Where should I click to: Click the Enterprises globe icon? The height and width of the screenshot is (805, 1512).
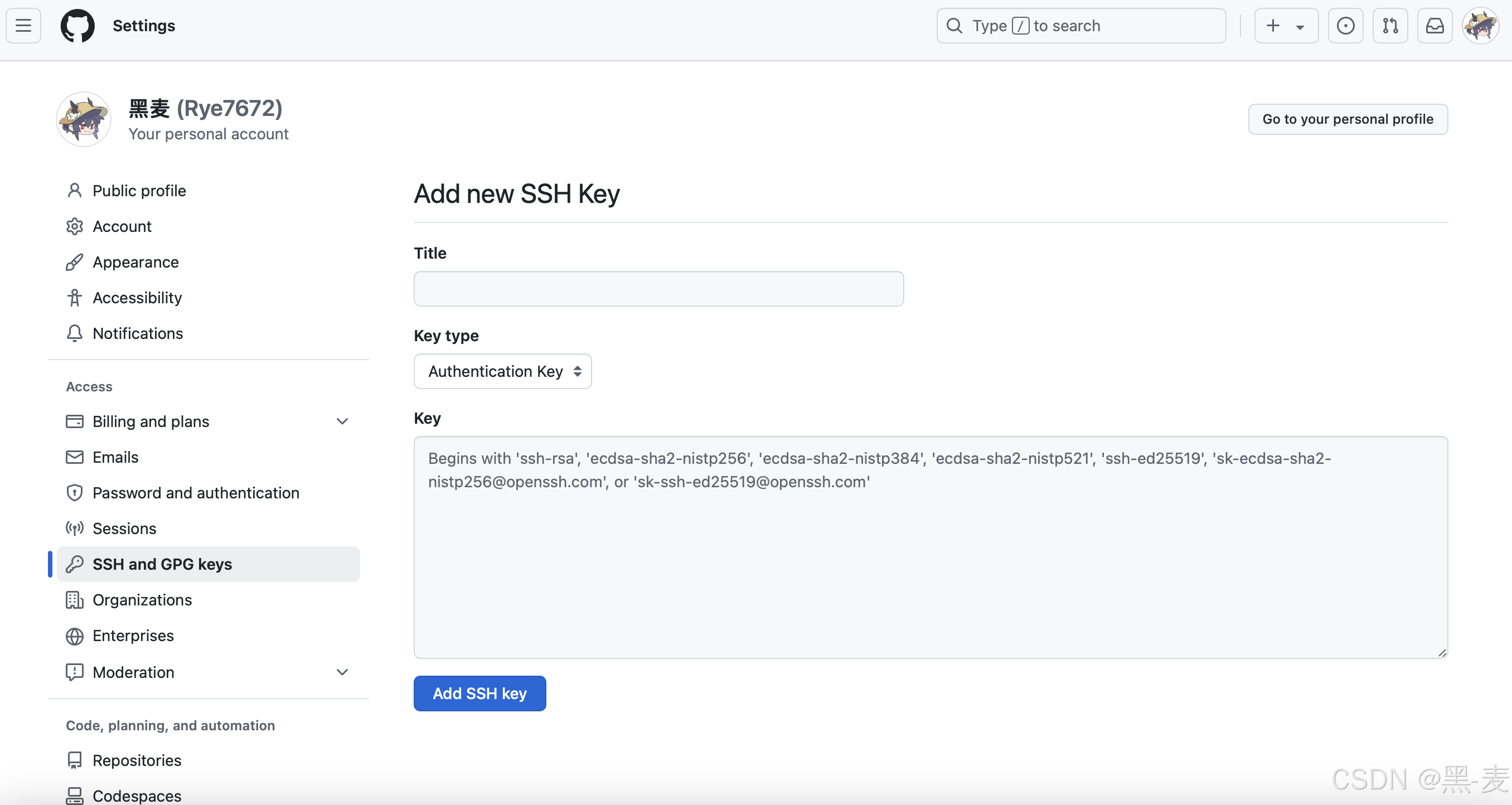pos(75,636)
